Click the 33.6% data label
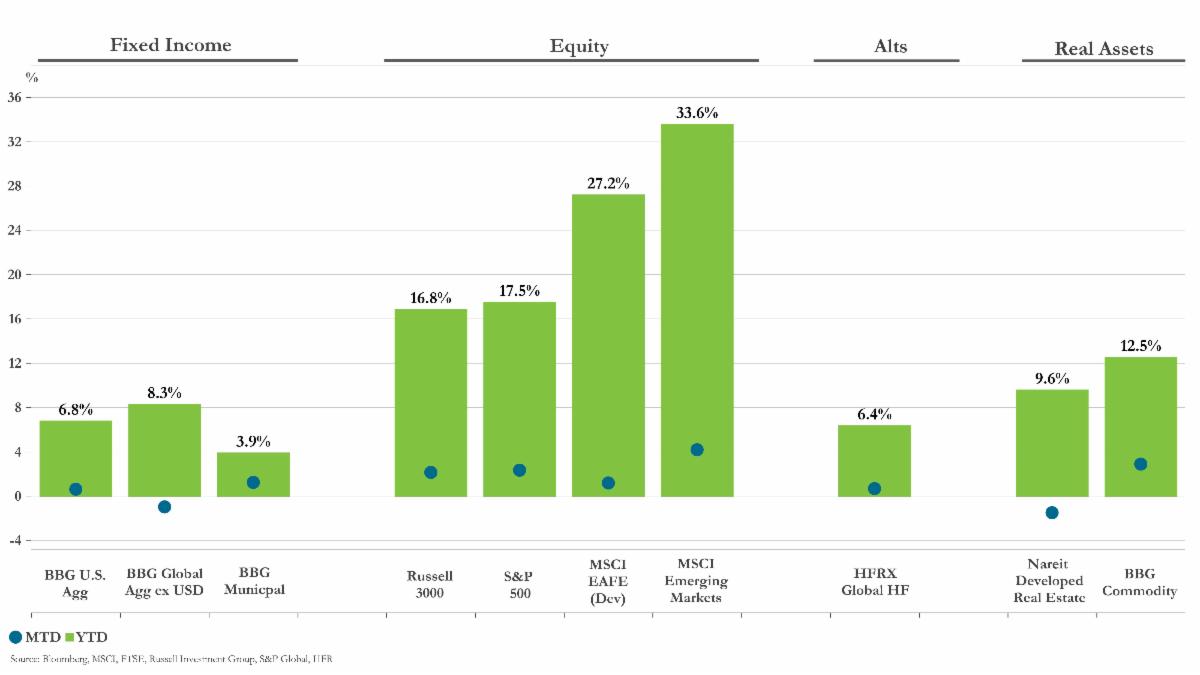1200x675 pixels. [x=697, y=113]
